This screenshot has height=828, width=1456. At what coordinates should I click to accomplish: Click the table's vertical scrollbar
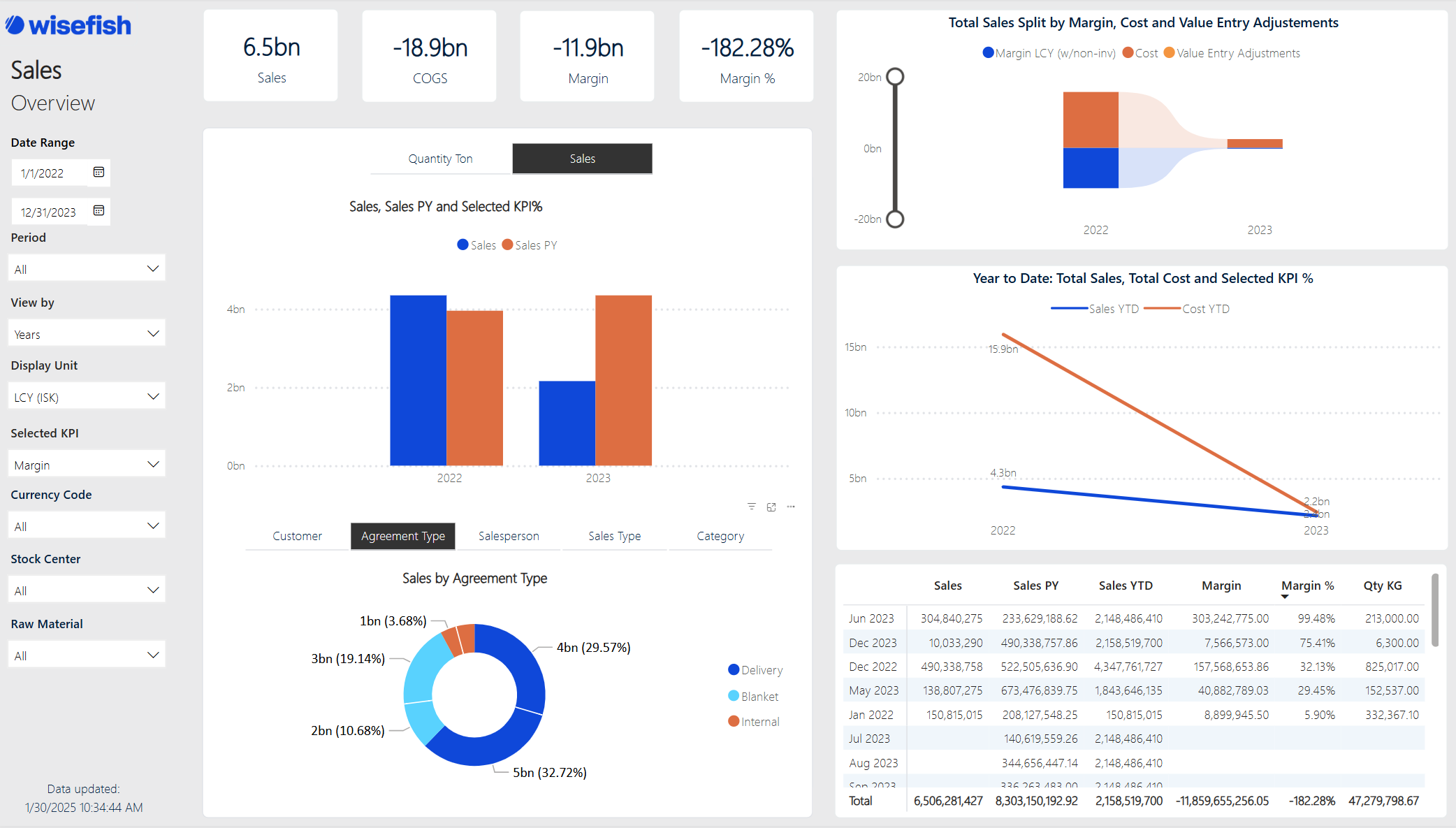pyautogui.click(x=1434, y=610)
